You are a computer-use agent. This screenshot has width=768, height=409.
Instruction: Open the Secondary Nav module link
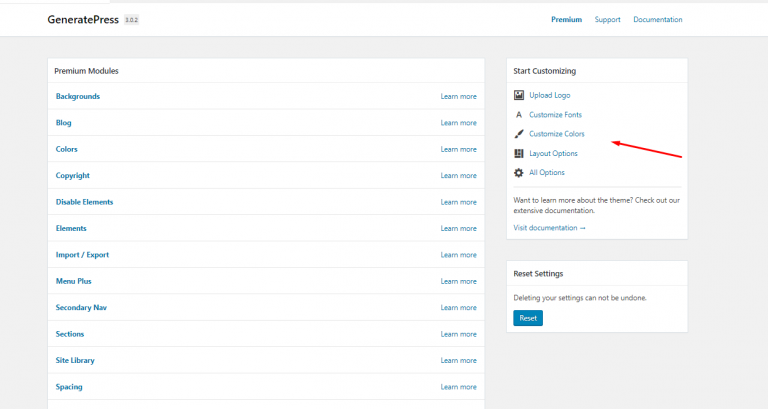tap(81, 308)
